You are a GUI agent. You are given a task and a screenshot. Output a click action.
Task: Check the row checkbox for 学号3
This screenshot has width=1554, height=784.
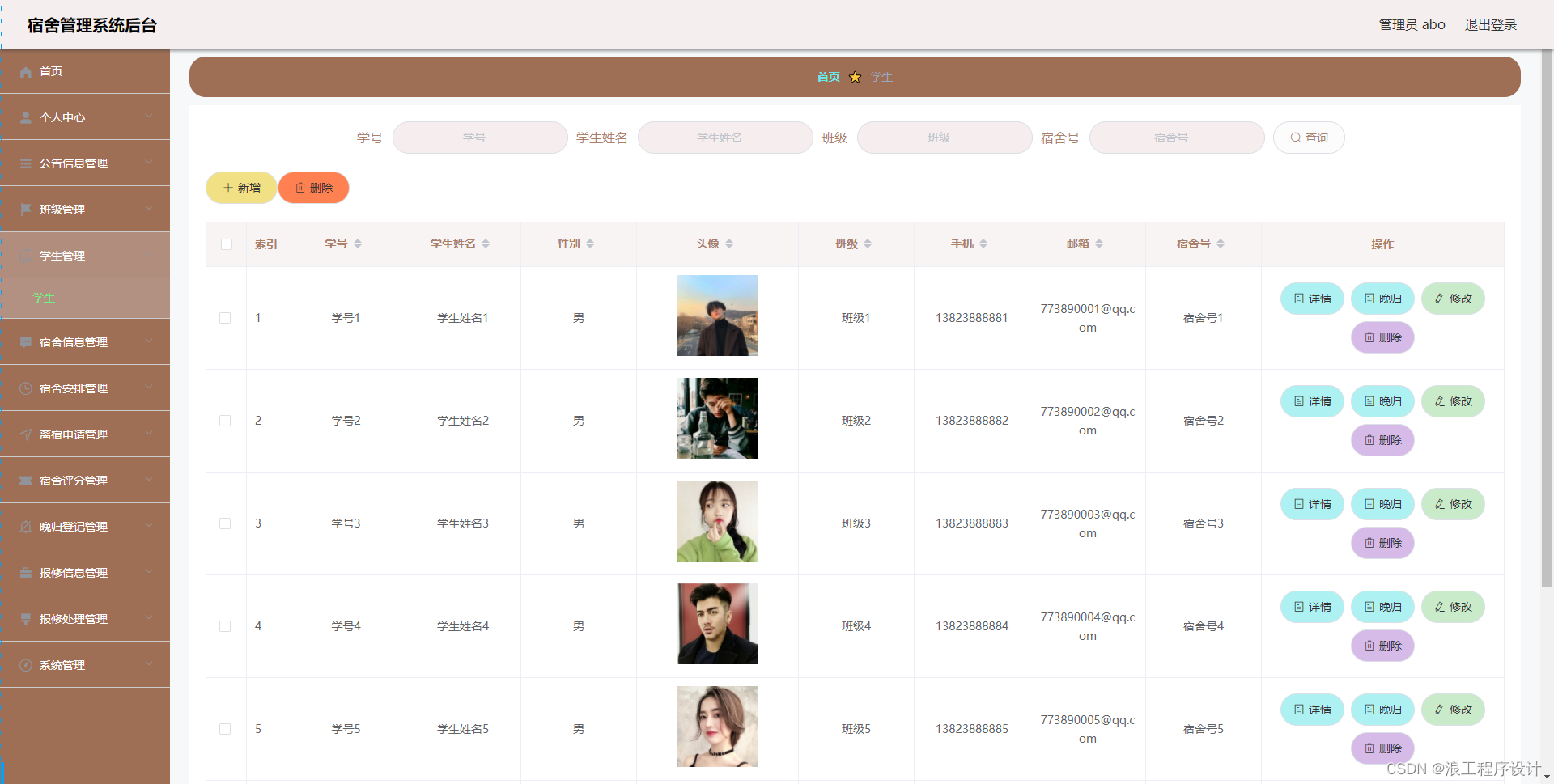226,523
